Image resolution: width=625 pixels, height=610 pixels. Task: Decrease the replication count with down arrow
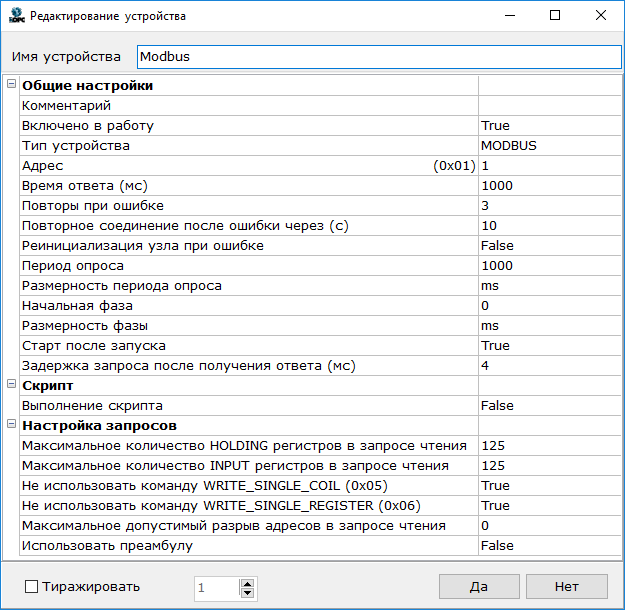[x=248, y=593]
